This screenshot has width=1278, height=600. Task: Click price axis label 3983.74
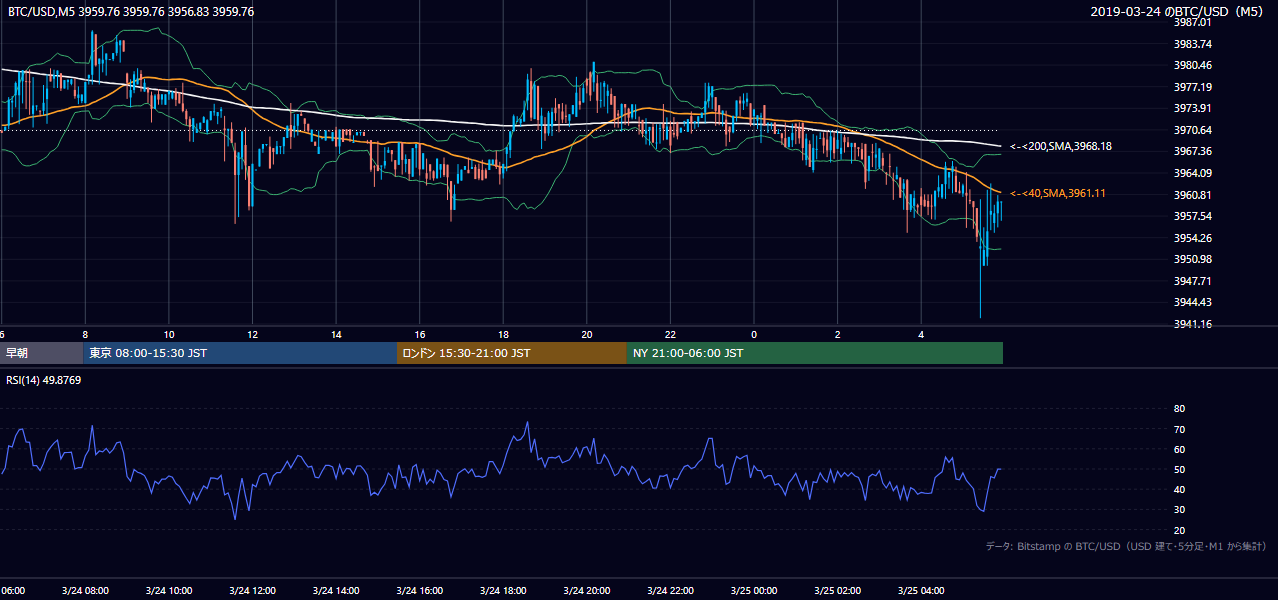(1192, 44)
